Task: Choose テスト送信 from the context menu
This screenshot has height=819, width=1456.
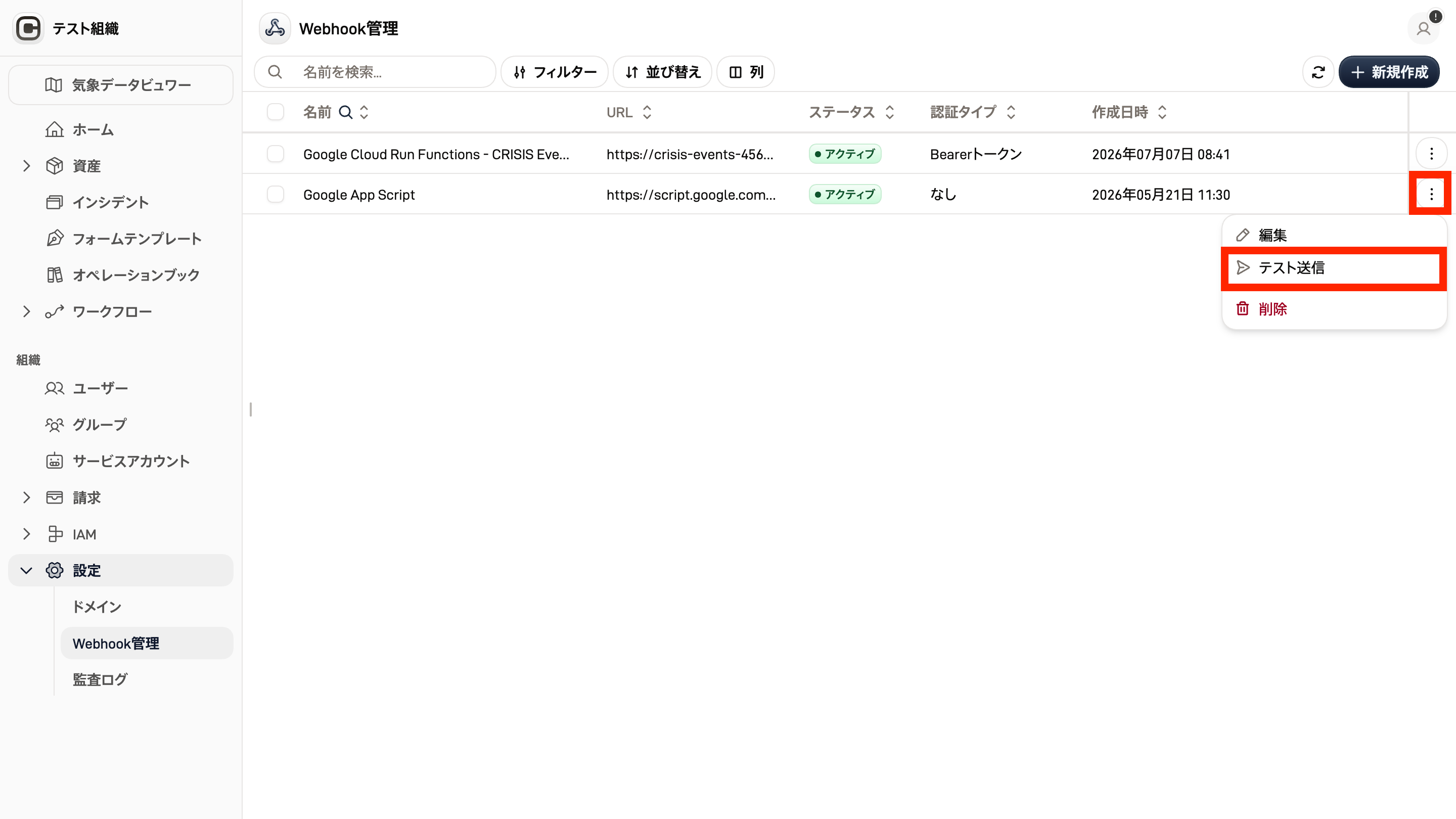Action: 1334,268
